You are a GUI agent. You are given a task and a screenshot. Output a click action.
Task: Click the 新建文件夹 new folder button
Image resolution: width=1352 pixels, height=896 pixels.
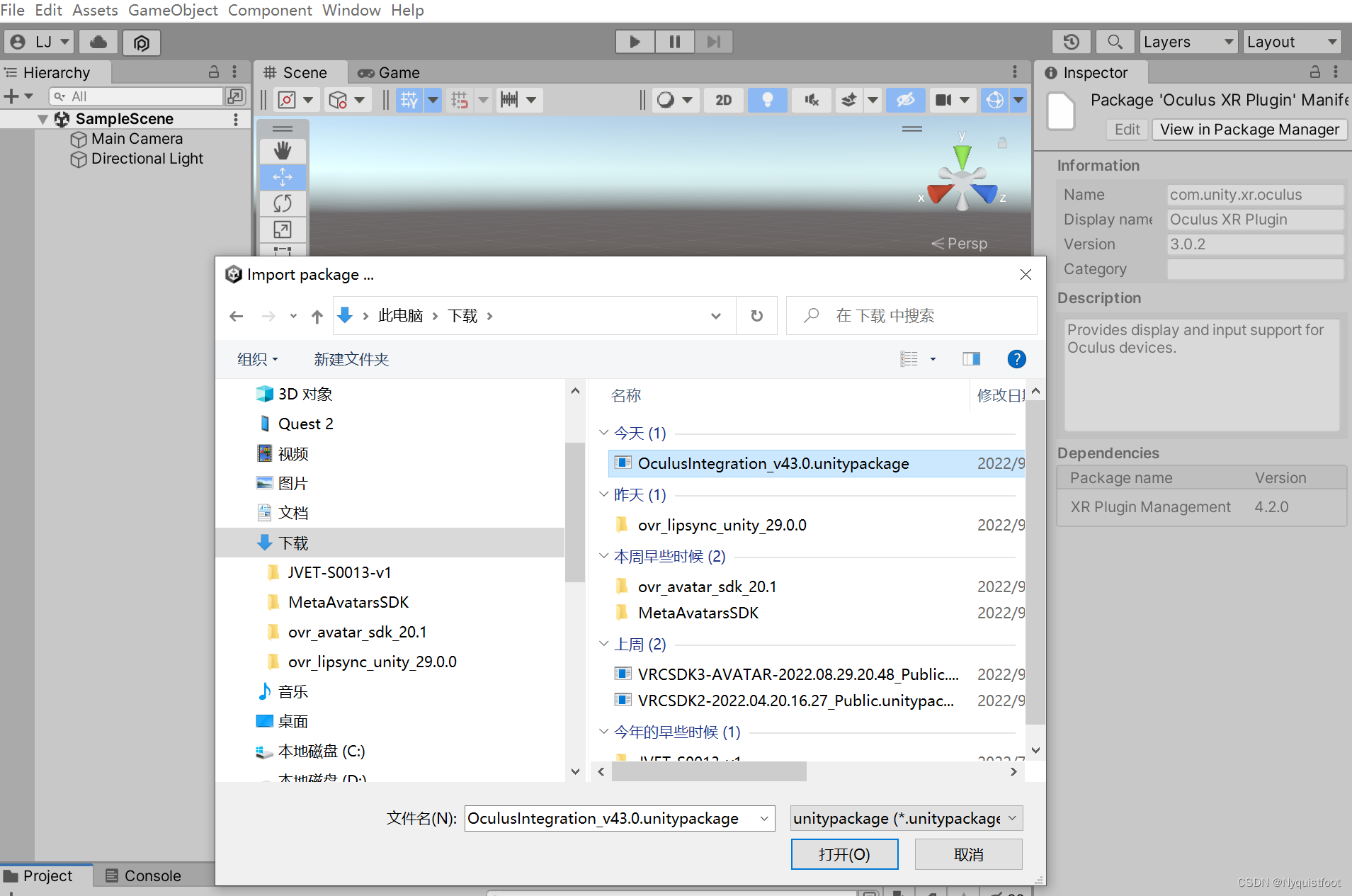pyautogui.click(x=351, y=359)
